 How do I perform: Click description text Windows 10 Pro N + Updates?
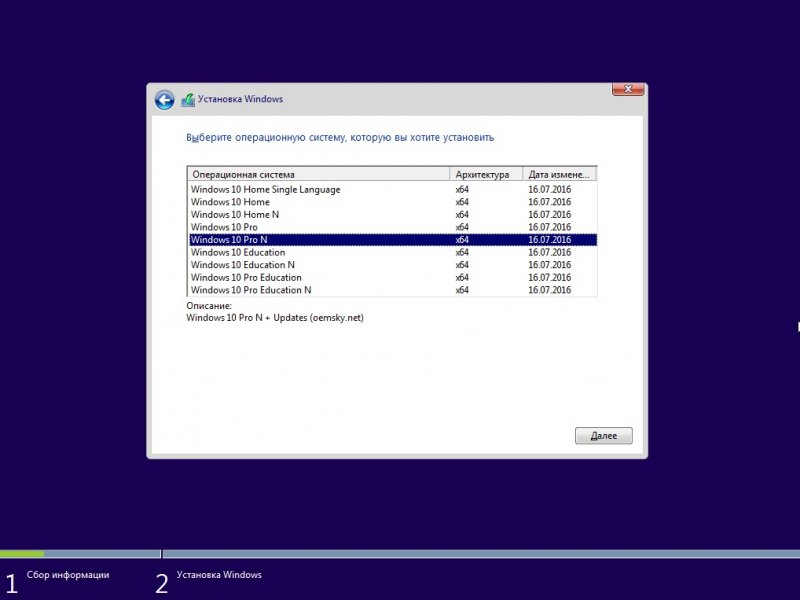(x=275, y=317)
